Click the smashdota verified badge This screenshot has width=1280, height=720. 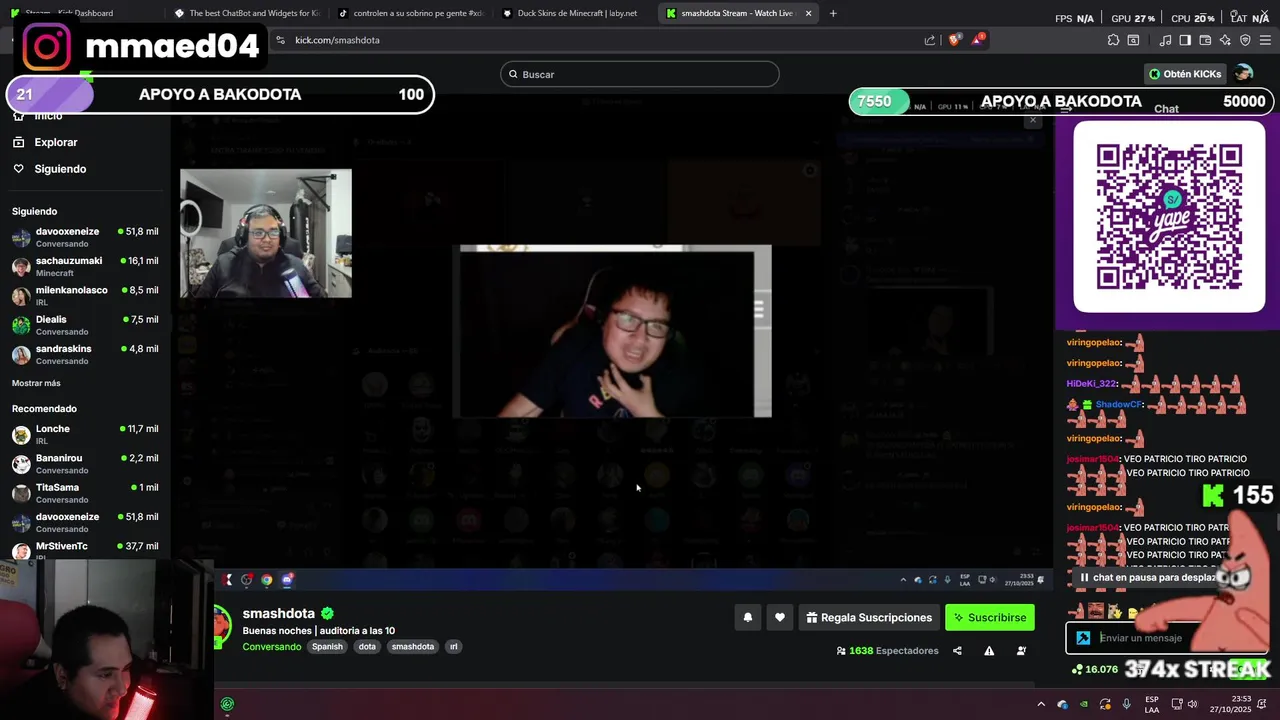327,613
